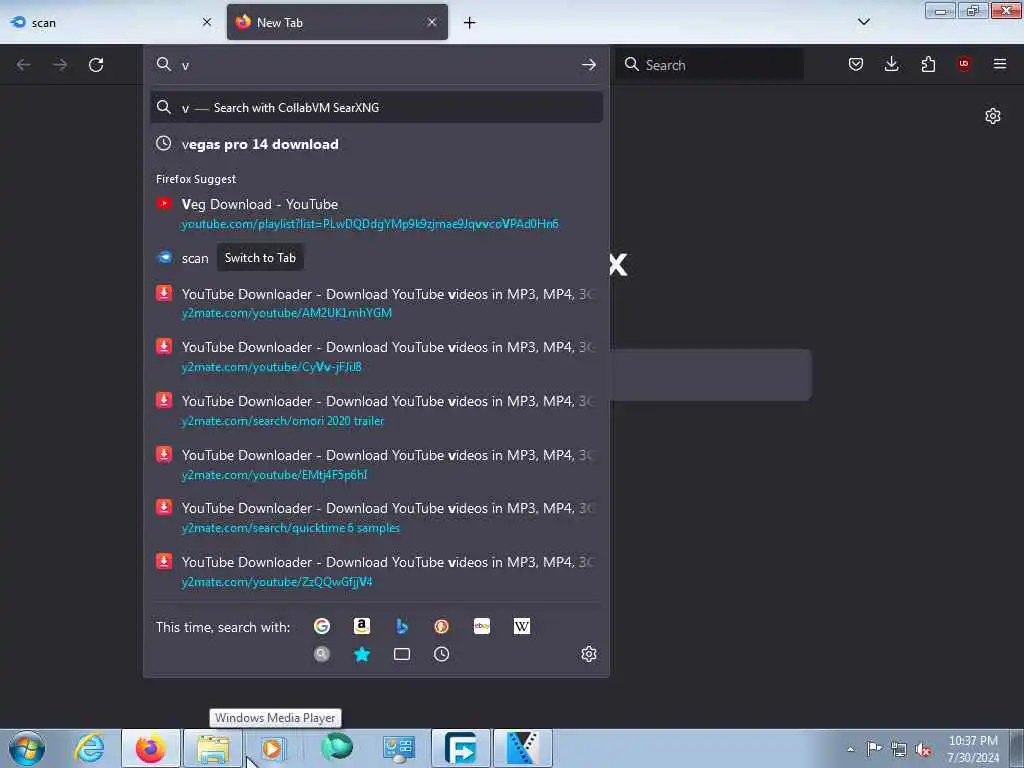Screen dimensions: 1024x768
Task: Open the Extensions puzzle icon
Action: [928, 64]
